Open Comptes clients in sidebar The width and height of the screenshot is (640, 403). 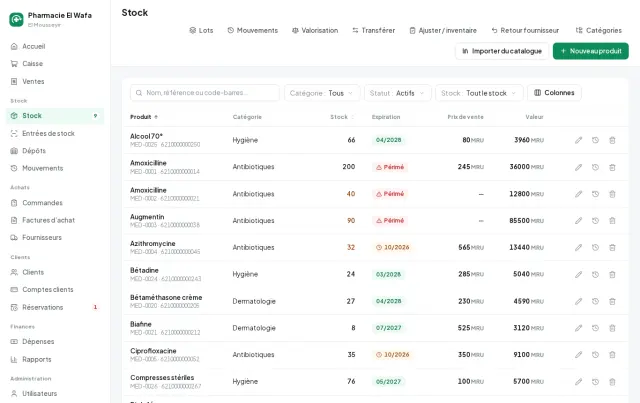(x=55, y=289)
